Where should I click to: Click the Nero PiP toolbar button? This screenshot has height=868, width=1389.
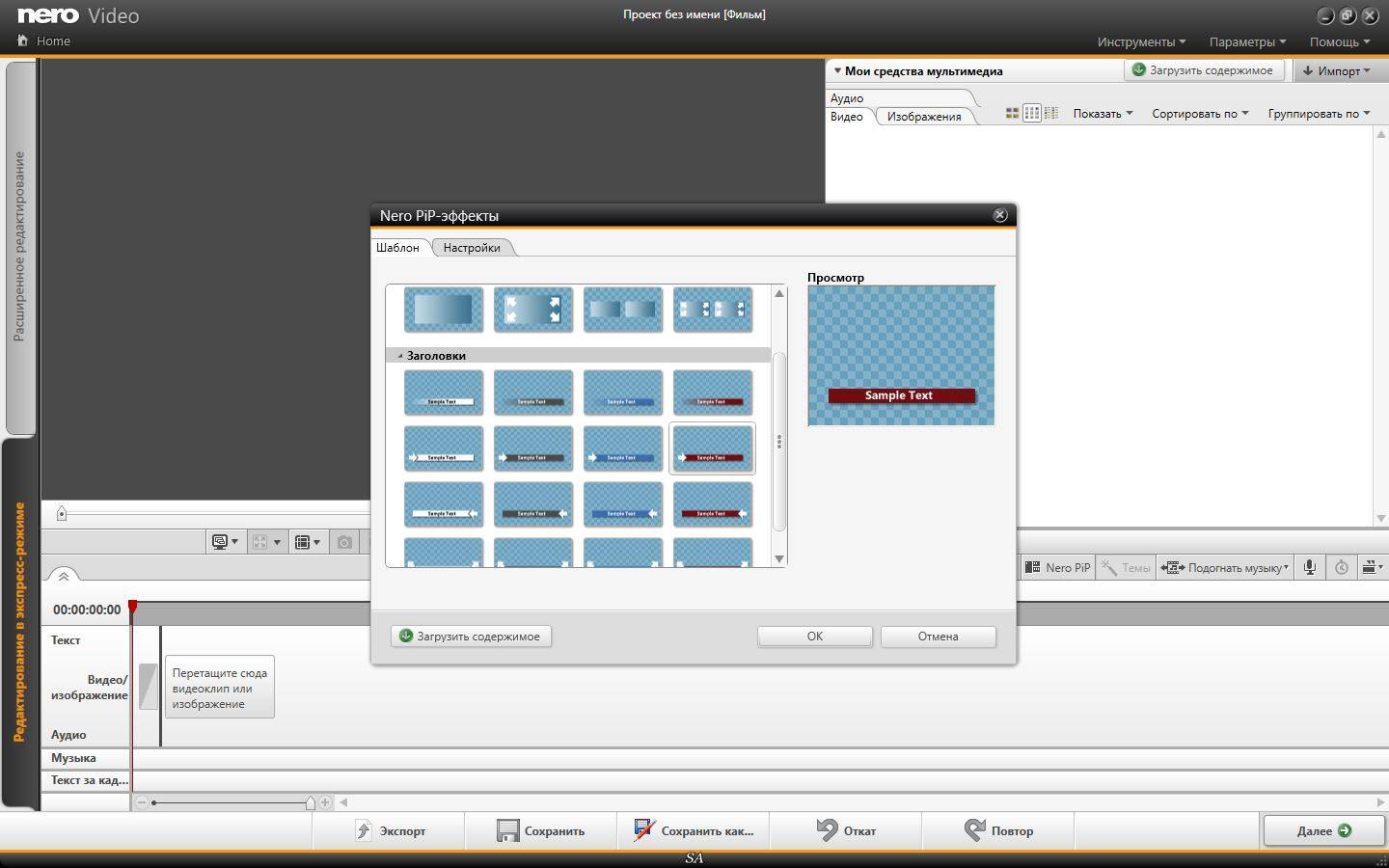(x=1057, y=568)
